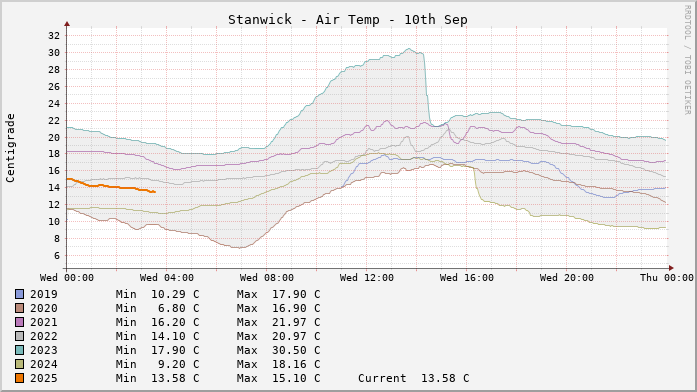Select the '2021' legend label
Screen dimensions: 697x392
(x=44, y=322)
